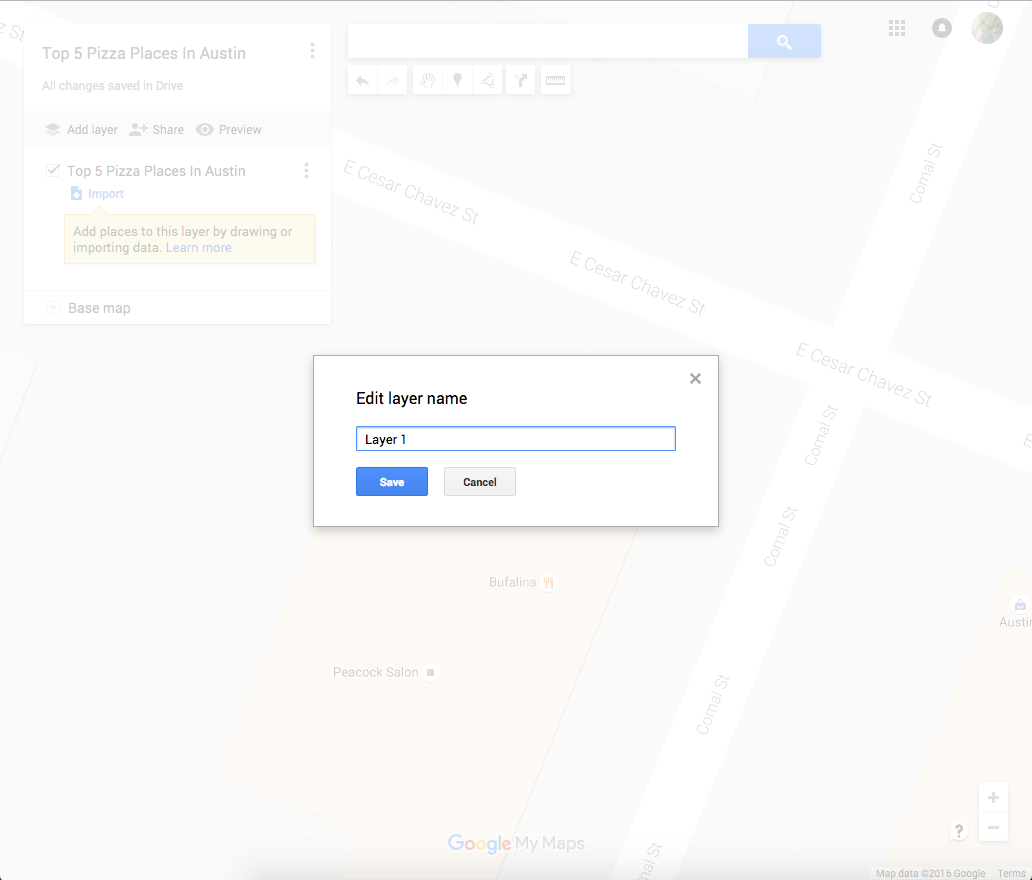Viewport: 1032px width, 880px height.
Task: Zoom out with the minus button
Action: coord(993,827)
